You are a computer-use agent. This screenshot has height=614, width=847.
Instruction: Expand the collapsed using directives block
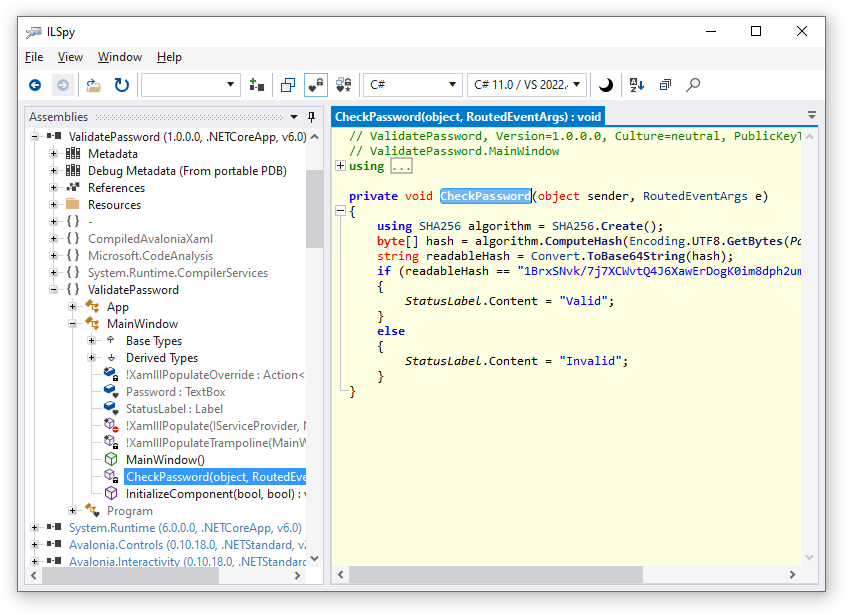point(341,166)
